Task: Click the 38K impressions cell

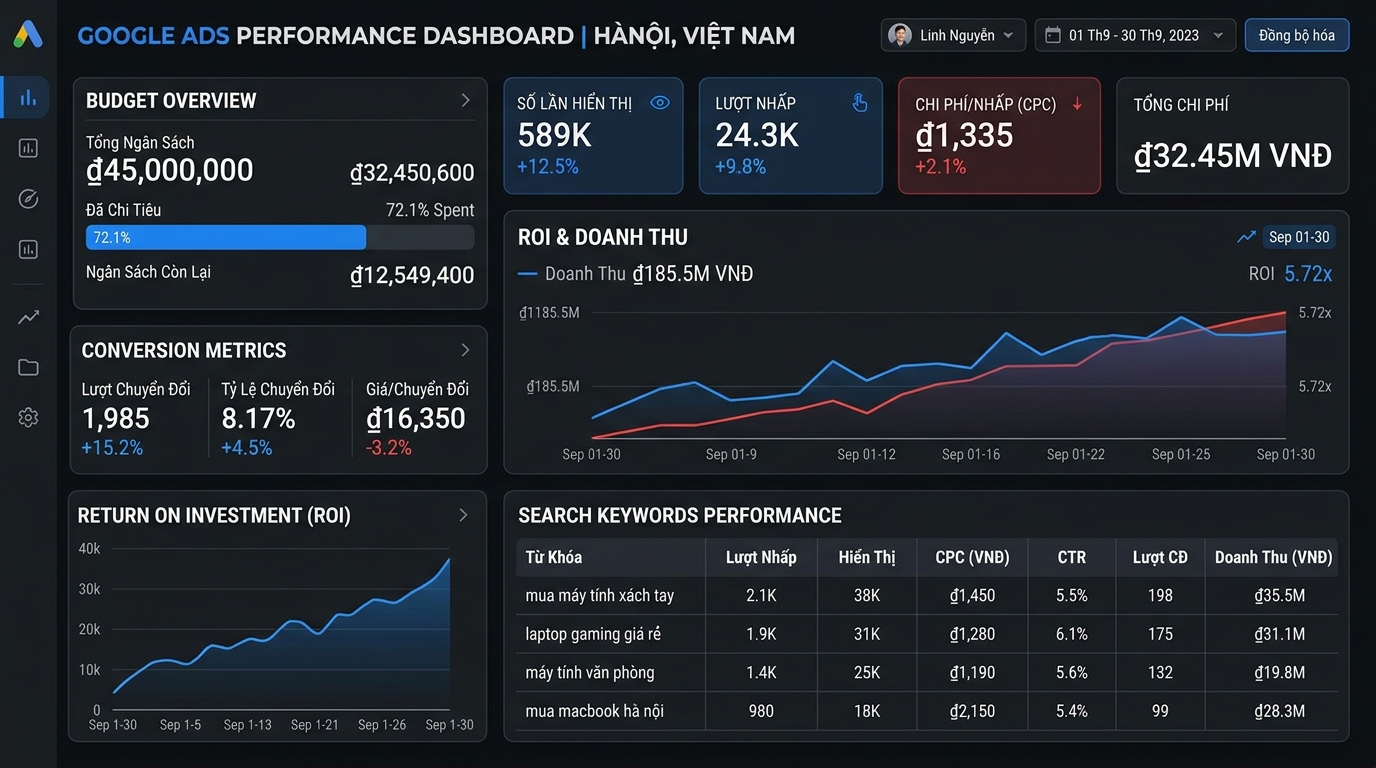Action: (867, 595)
